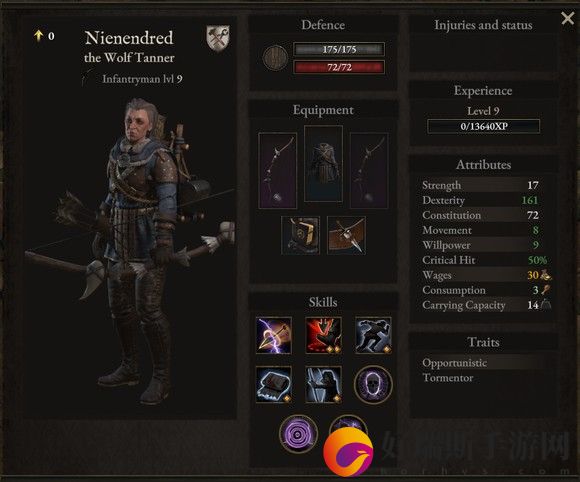Select the lightning arrow shot skill icon
The height and width of the screenshot is (482, 580).
(x=274, y=336)
